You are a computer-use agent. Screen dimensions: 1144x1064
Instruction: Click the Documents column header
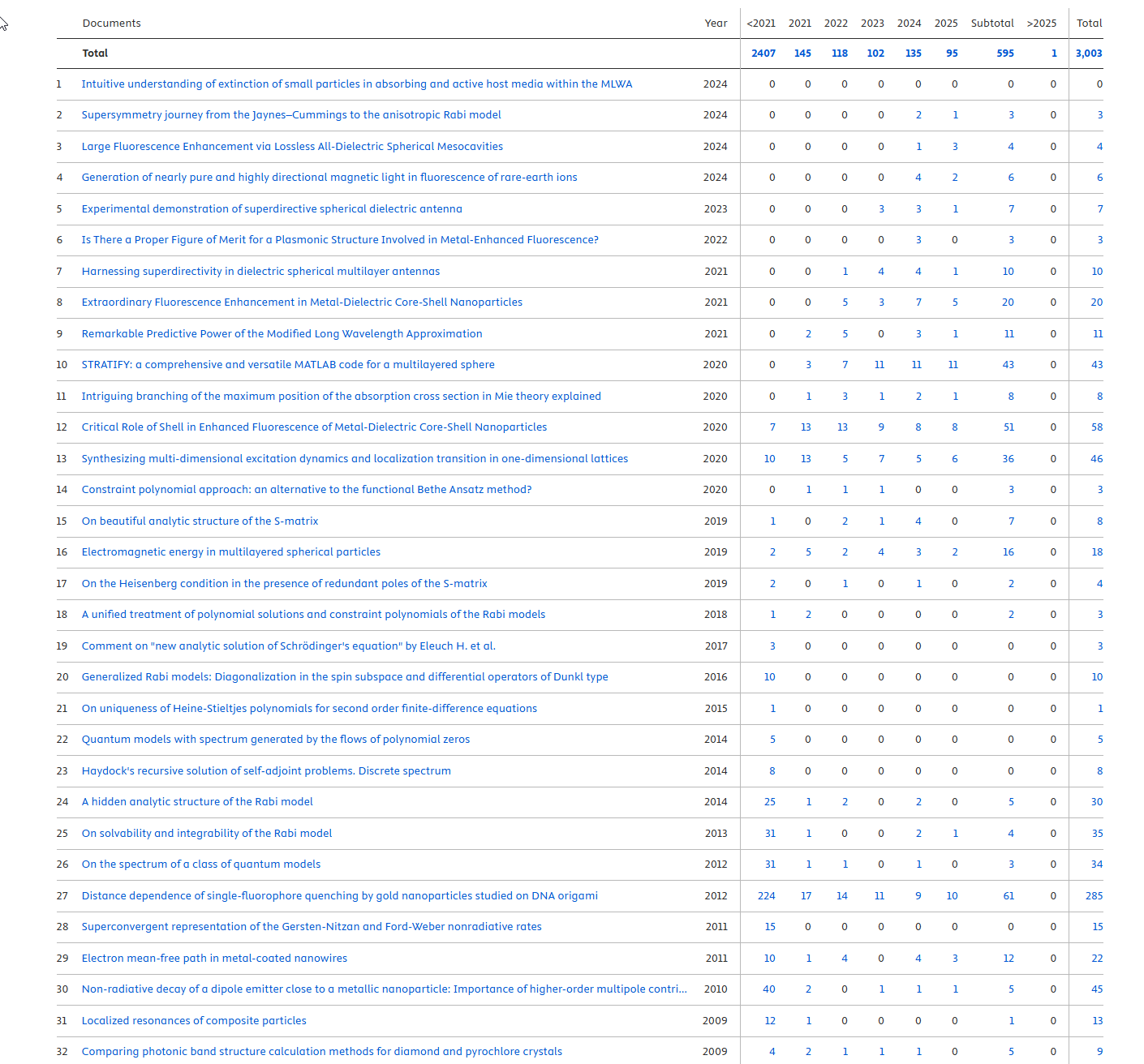coord(111,24)
